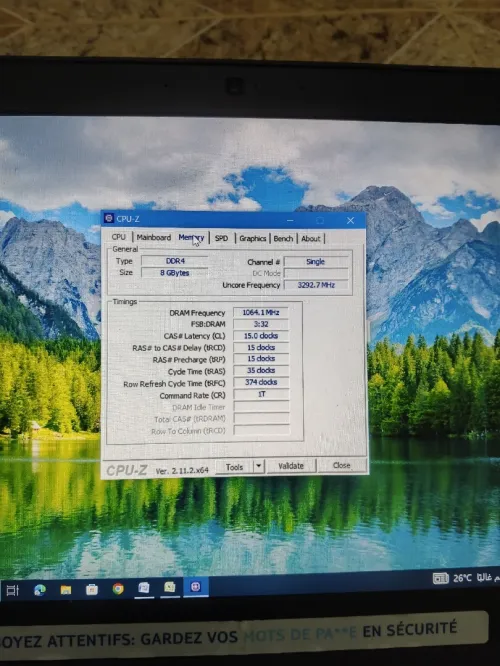Click the 26°C weather temperature
Viewport: 500px width, 666px height.
point(462,578)
